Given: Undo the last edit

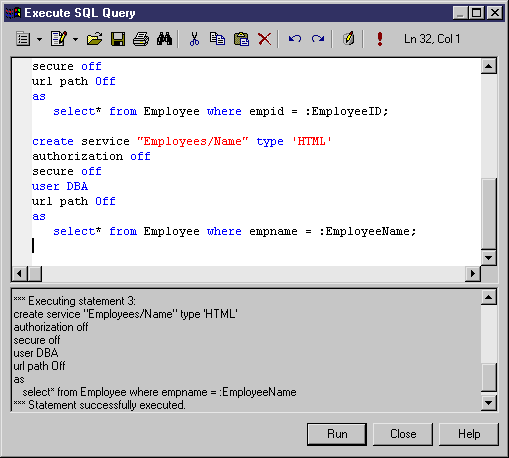Looking at the screenshot, I should point(295,39).
